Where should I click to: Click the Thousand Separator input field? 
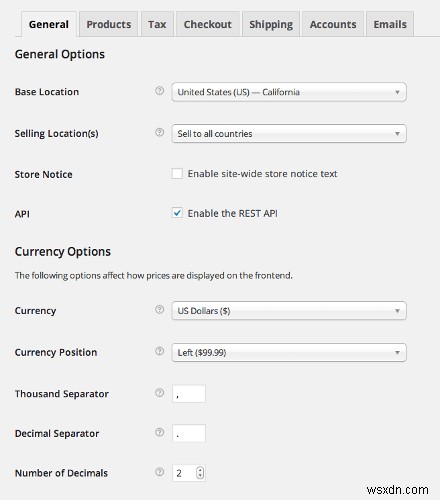click(189, 394)
